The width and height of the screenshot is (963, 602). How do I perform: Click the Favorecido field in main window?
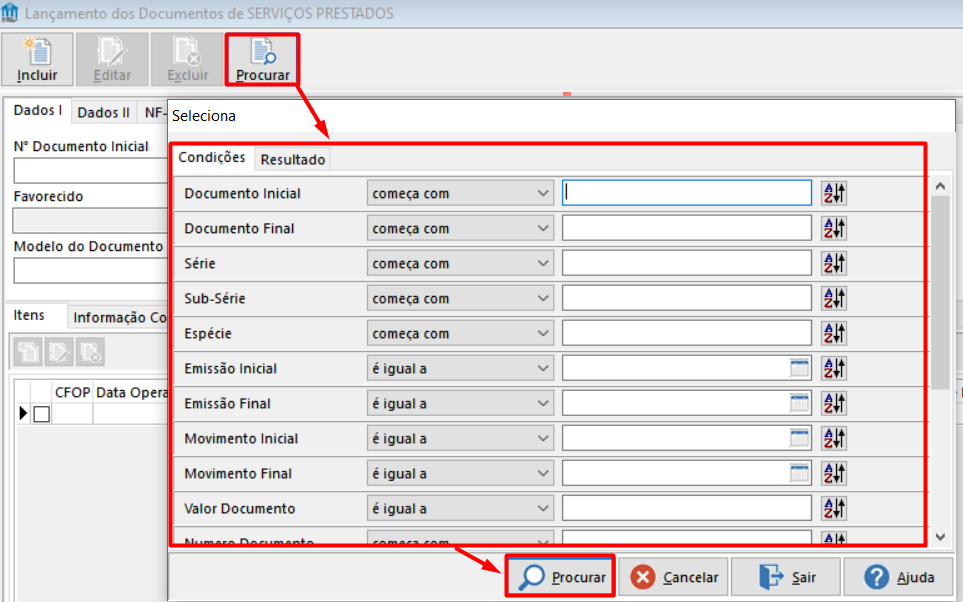[x=90, y=220]
